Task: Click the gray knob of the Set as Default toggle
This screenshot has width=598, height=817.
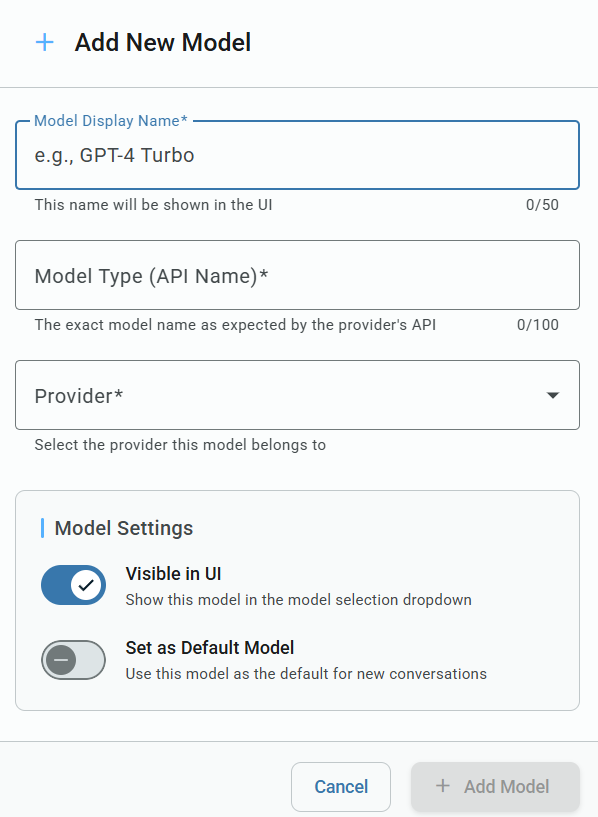Action: [63, 660]
